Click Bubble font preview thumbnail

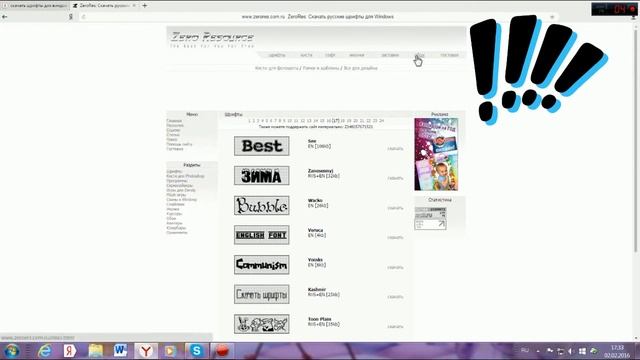[x=262, y=205]
